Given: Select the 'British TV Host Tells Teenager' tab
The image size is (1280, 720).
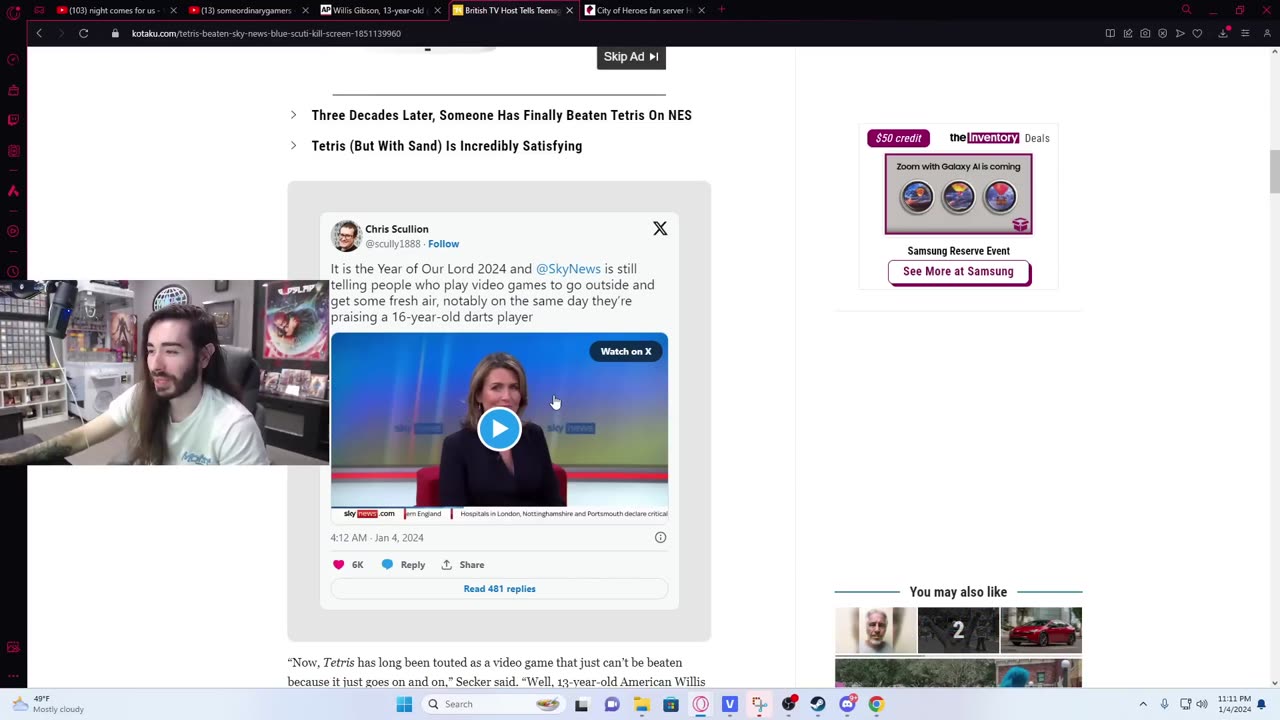Looking at the screenshot, I should point(513,10).
